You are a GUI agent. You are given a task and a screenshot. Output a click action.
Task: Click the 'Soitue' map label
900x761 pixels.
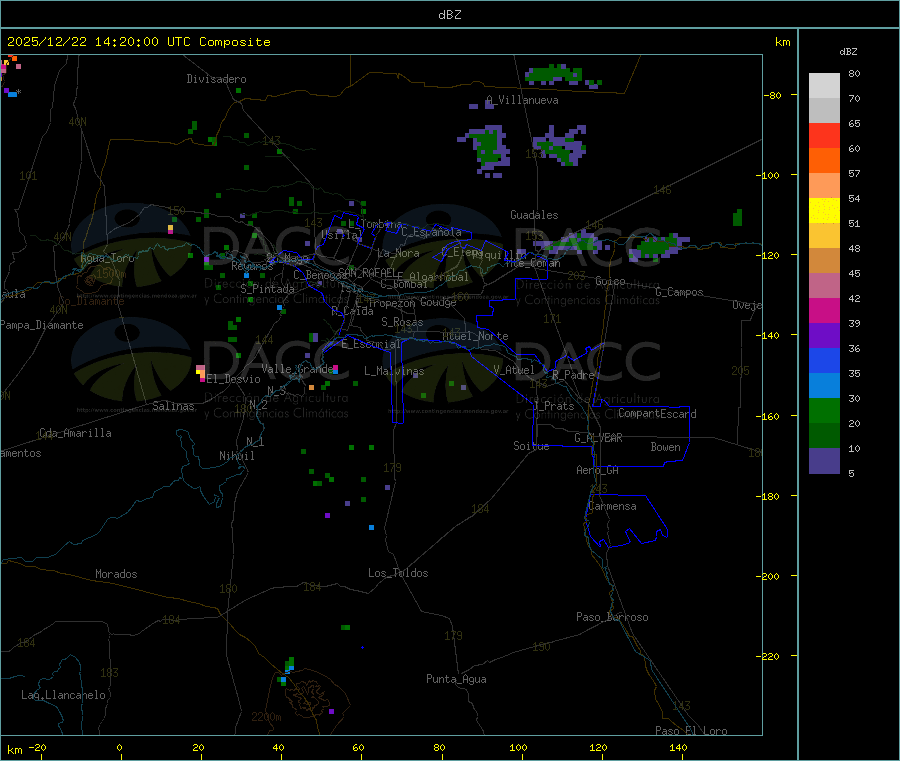(532, 446)
